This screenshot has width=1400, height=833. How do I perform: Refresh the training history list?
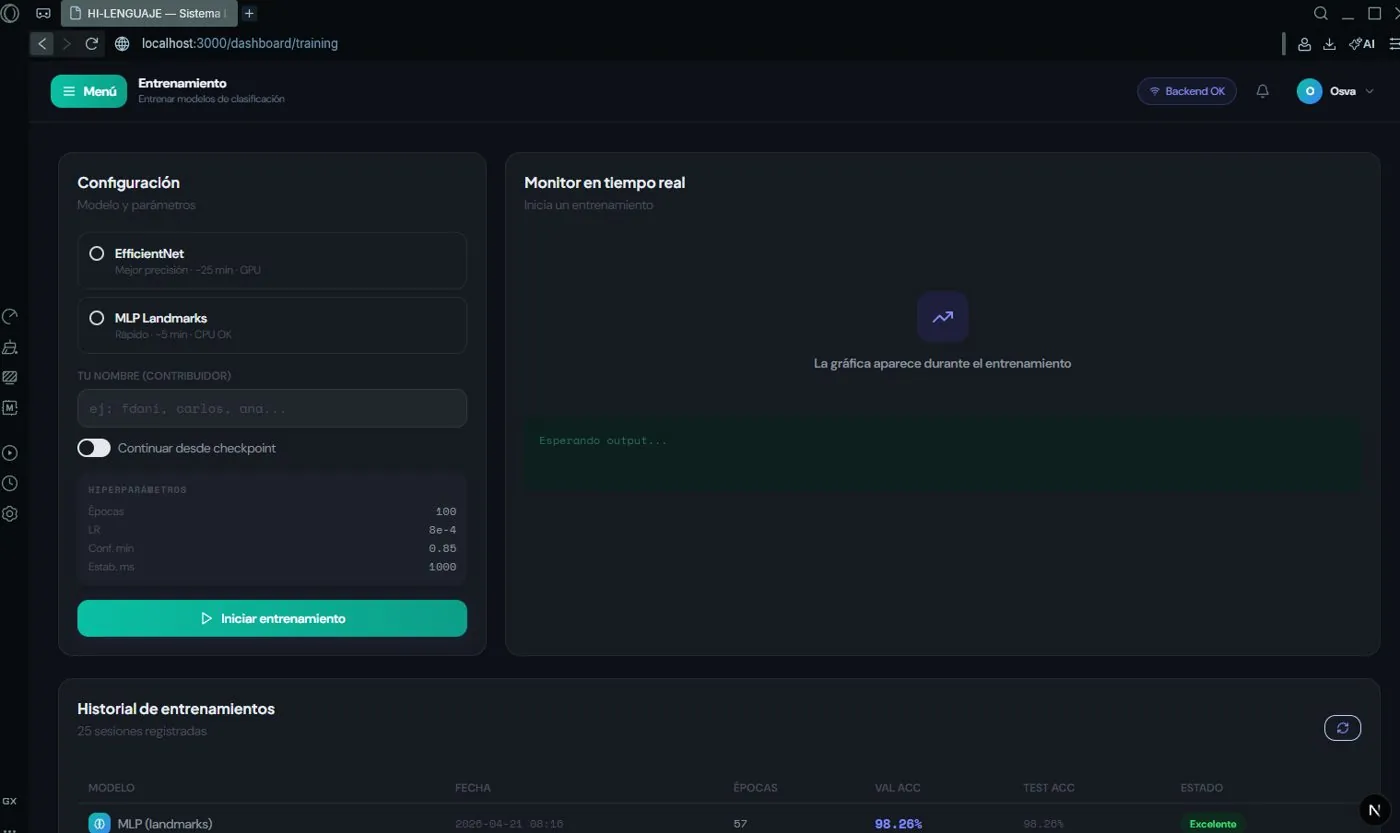(x=1343, y=728)
